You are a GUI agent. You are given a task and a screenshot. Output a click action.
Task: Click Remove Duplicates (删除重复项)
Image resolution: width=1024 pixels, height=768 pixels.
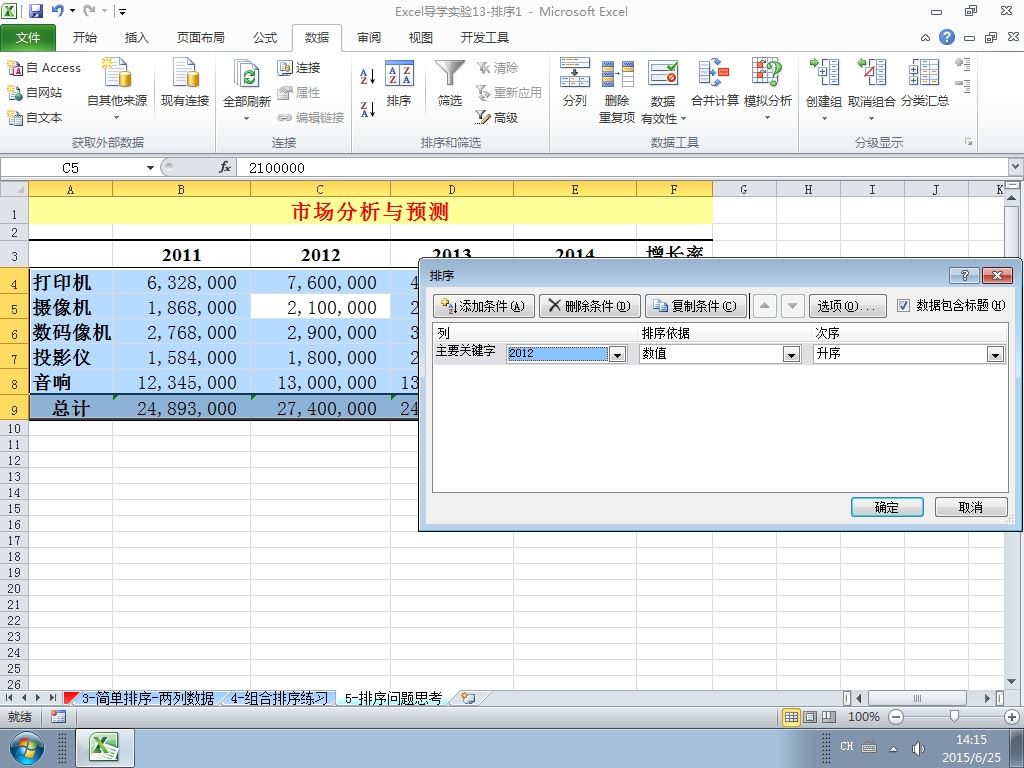(x=617, y=90)
